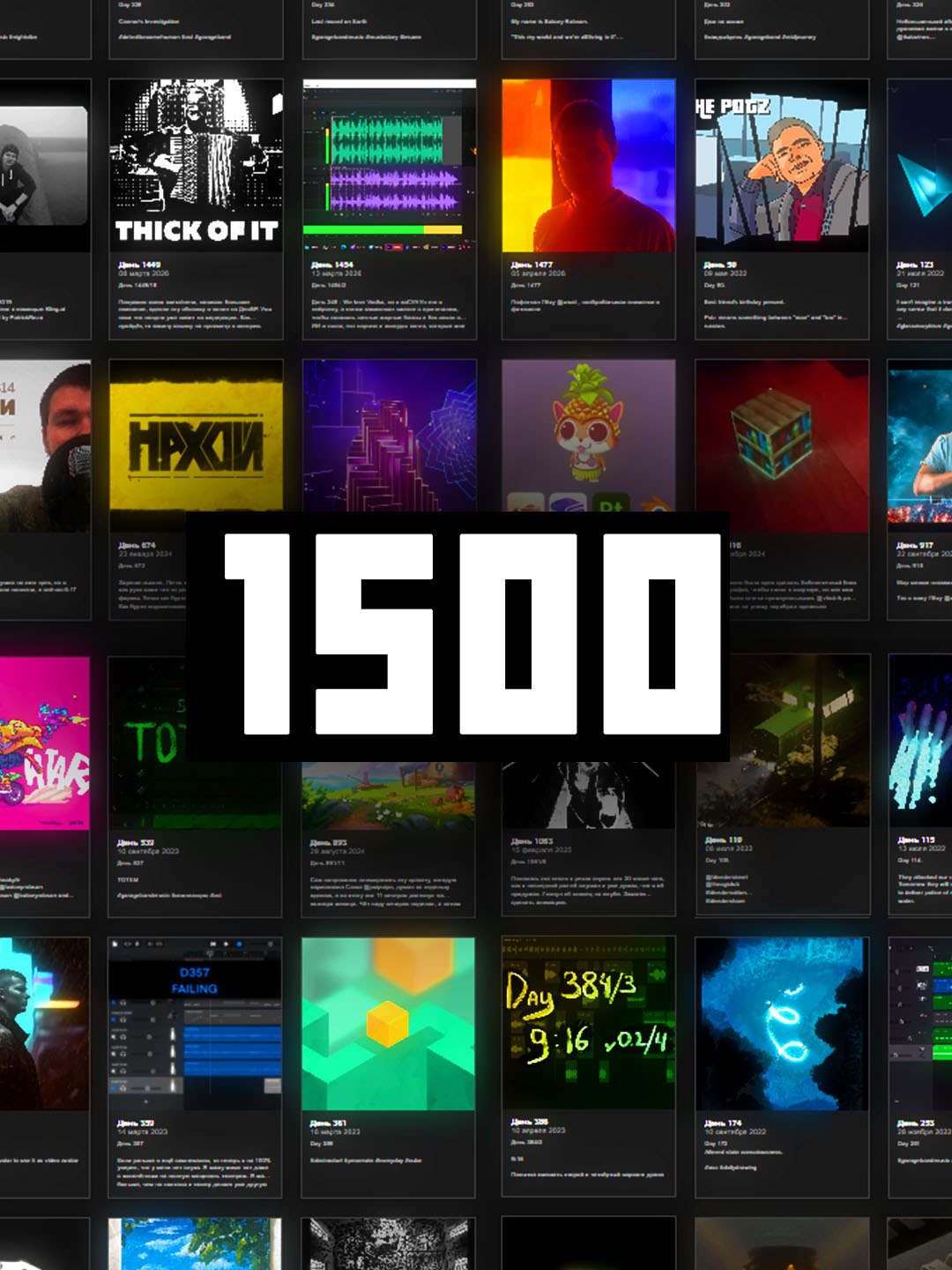Click the '10 апреля 2023' date
This screenshot has height=1270, width=952.
538,1130
